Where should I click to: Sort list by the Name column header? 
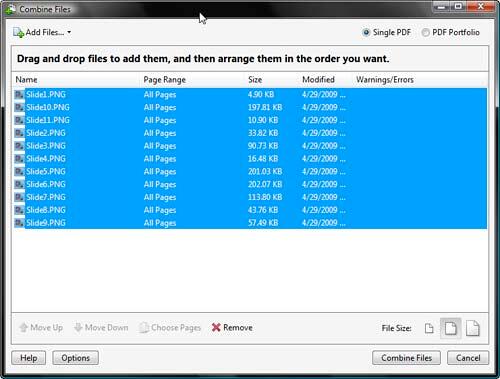(x=26, y=80)
